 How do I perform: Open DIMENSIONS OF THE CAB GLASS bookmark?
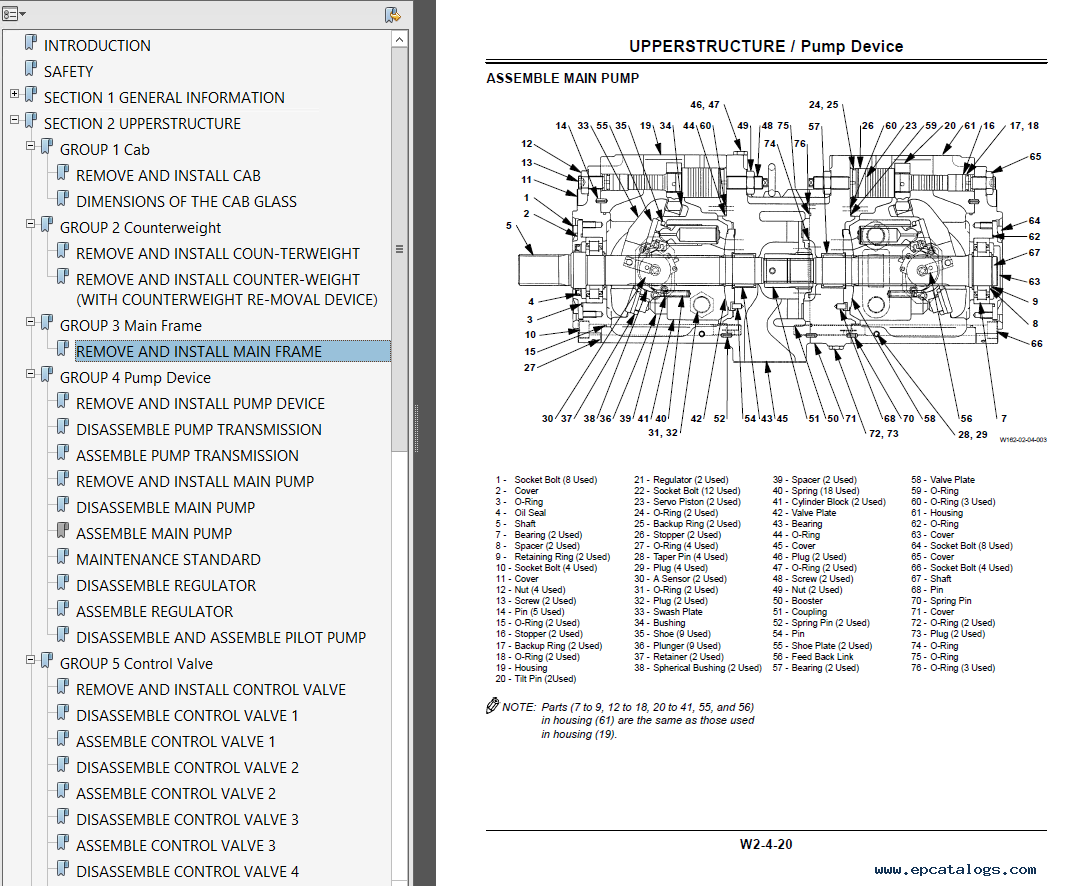coord(186,202)
